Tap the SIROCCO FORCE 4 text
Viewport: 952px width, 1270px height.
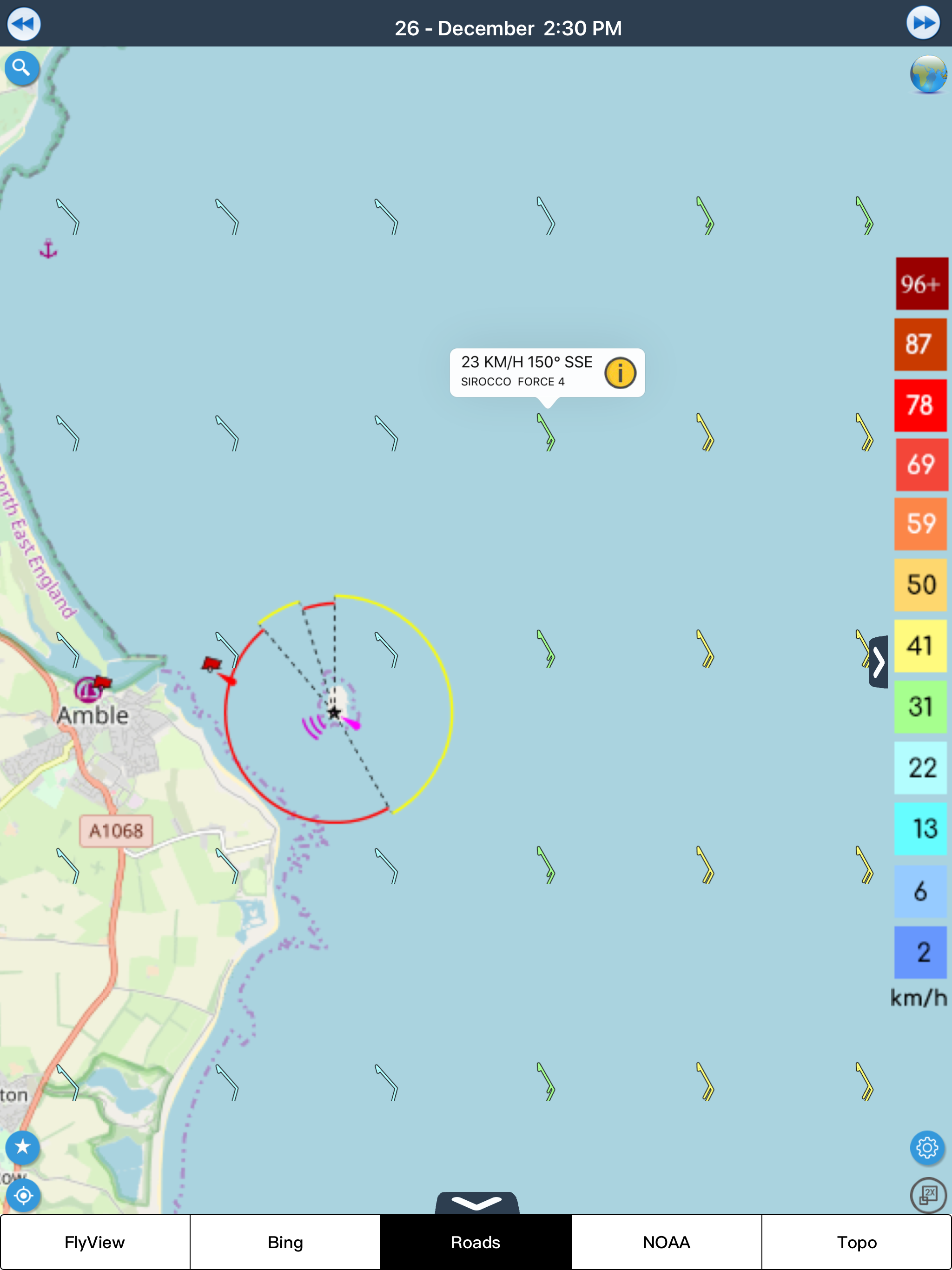513,382
